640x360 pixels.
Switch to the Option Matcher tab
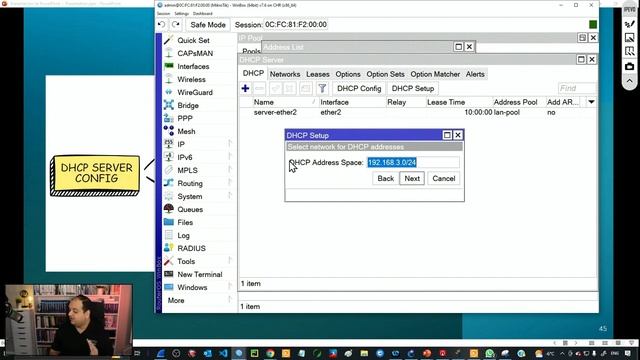pyautogui.click(x=435, y=74)
